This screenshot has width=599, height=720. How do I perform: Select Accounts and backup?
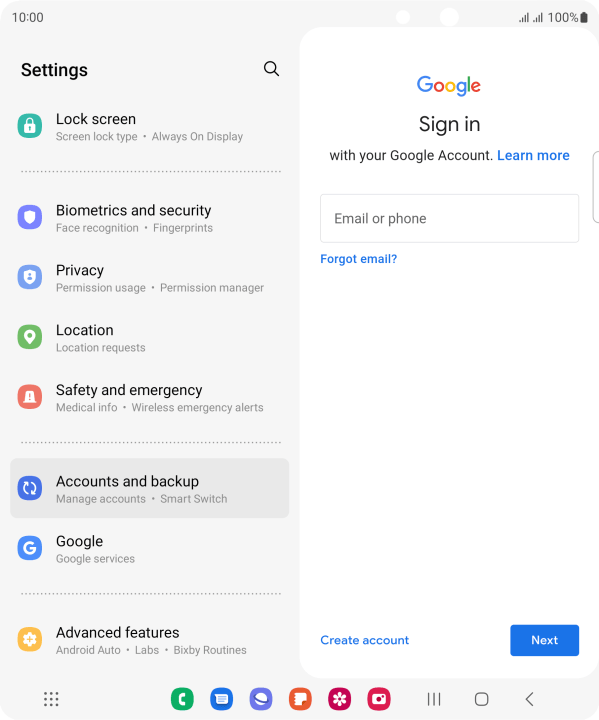pos(150,488)
